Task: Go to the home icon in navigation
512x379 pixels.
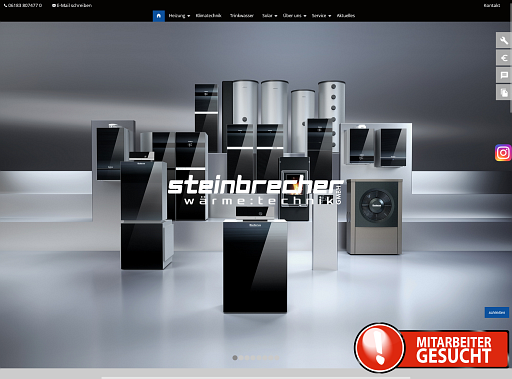Action: coord(159,16)
